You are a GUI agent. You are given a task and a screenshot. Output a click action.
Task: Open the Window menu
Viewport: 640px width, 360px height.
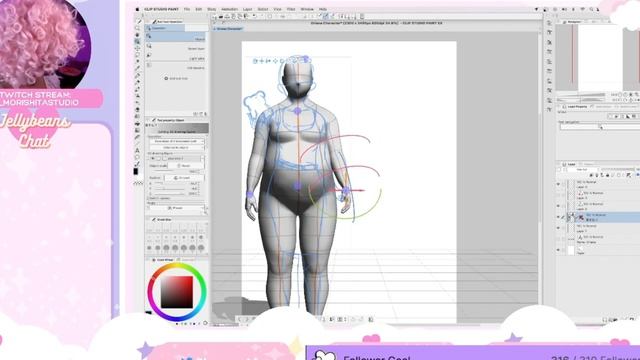[x=307, y=9]
